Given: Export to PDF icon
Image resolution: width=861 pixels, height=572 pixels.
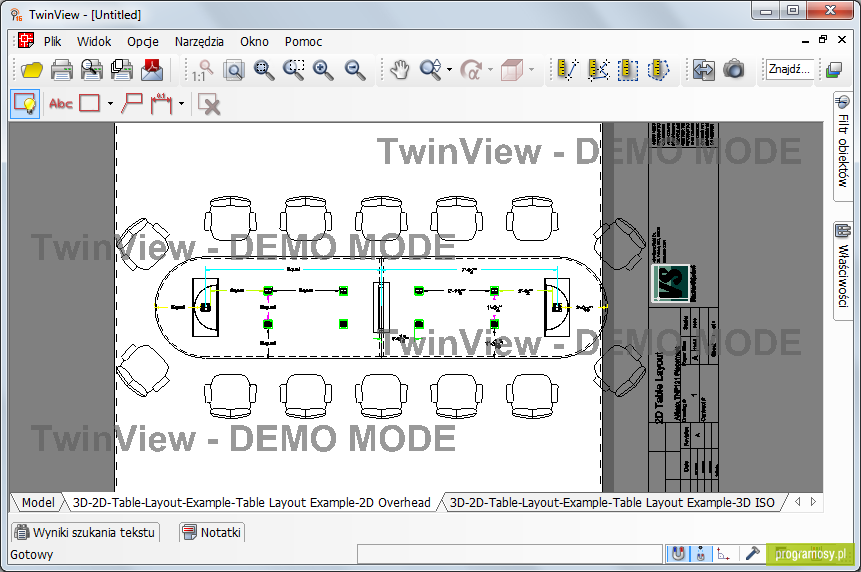Looking at the screenshot, I should (152, 70).
